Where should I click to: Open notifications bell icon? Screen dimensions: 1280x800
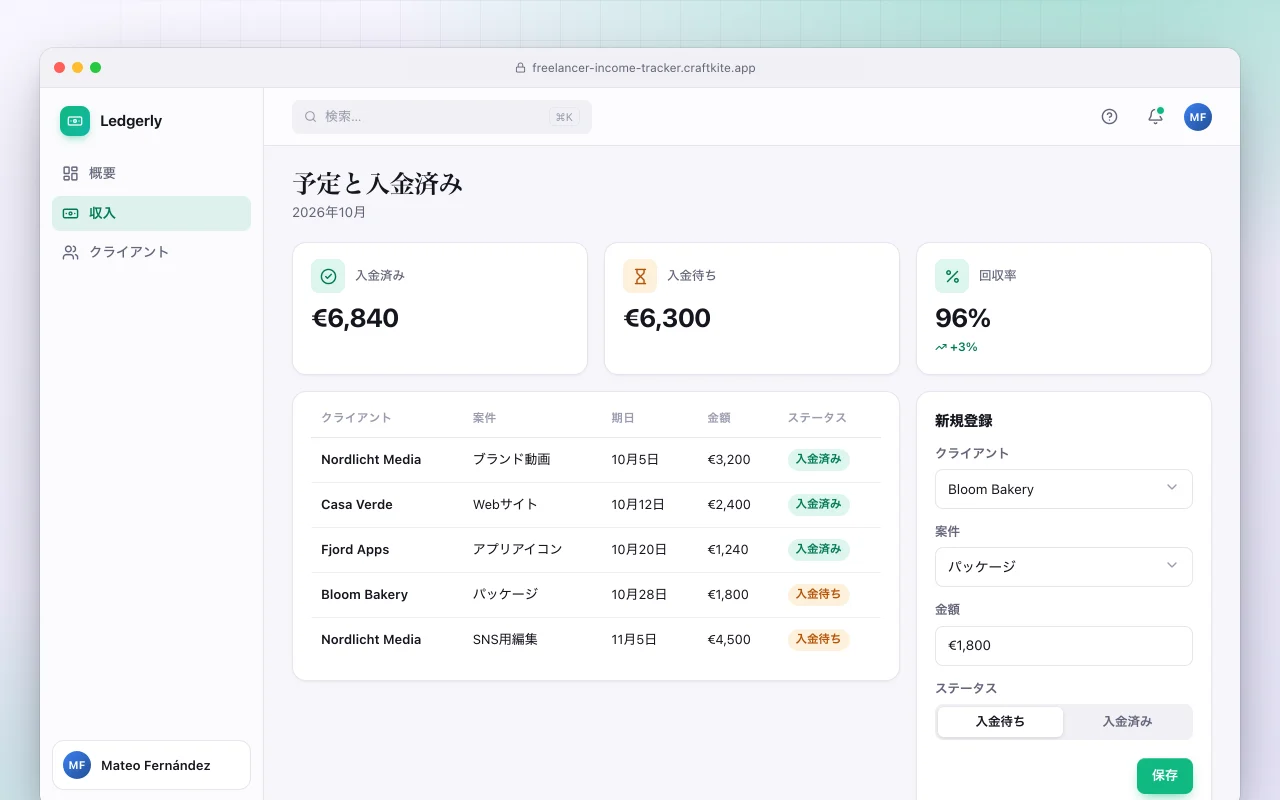[x=1155, y=117]
